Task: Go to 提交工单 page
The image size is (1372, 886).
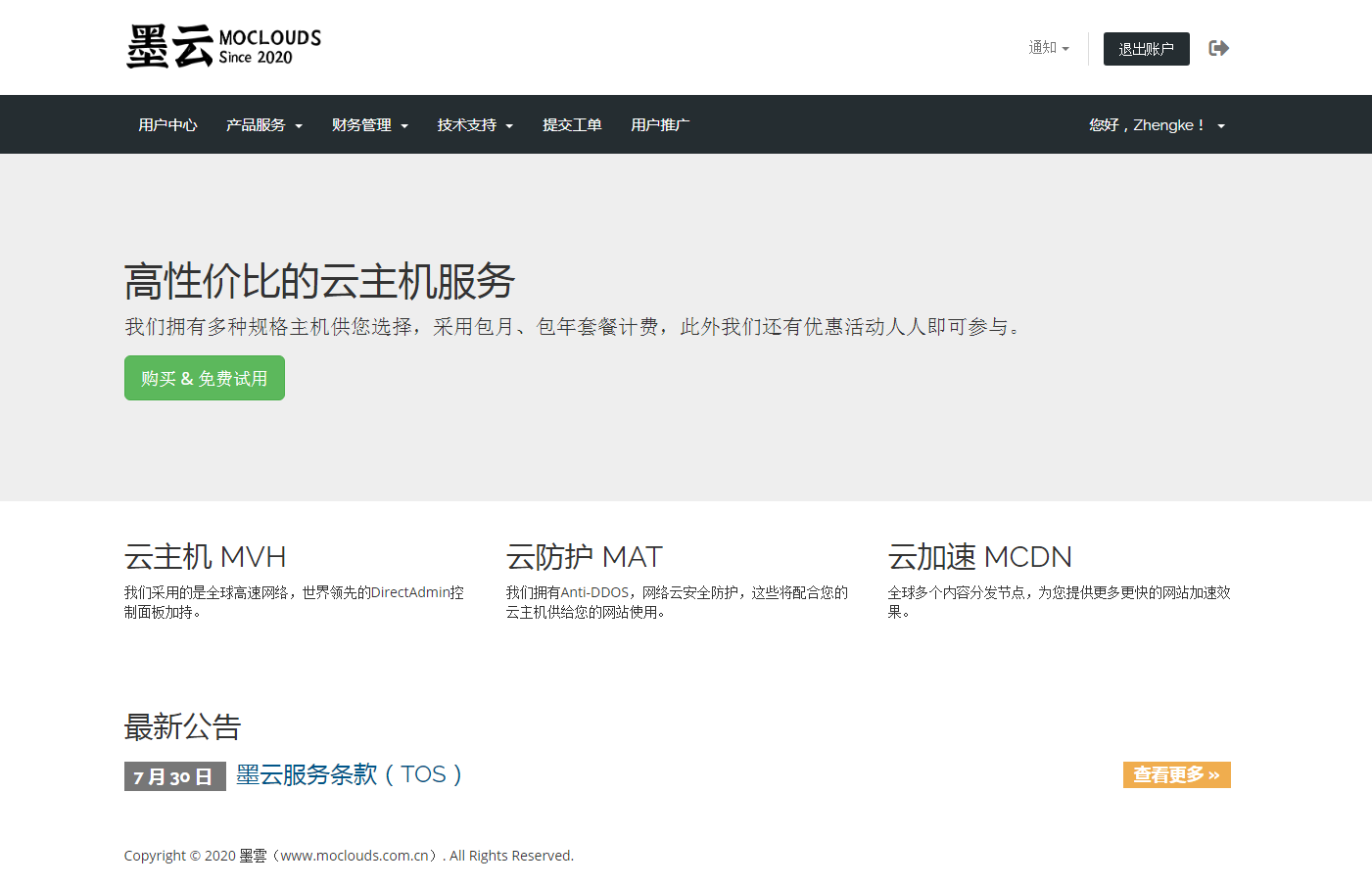Action: tap(572, 125)
